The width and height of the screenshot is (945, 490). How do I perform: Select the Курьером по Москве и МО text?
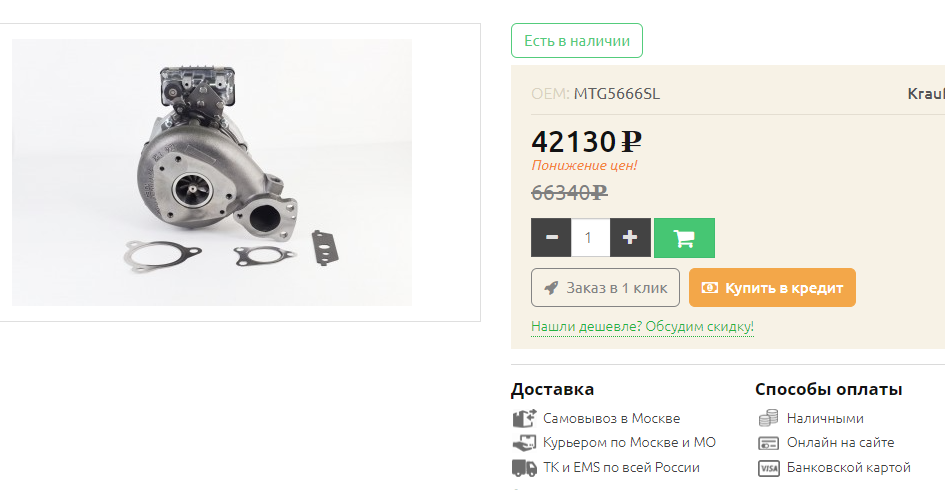tap(629, 442)
